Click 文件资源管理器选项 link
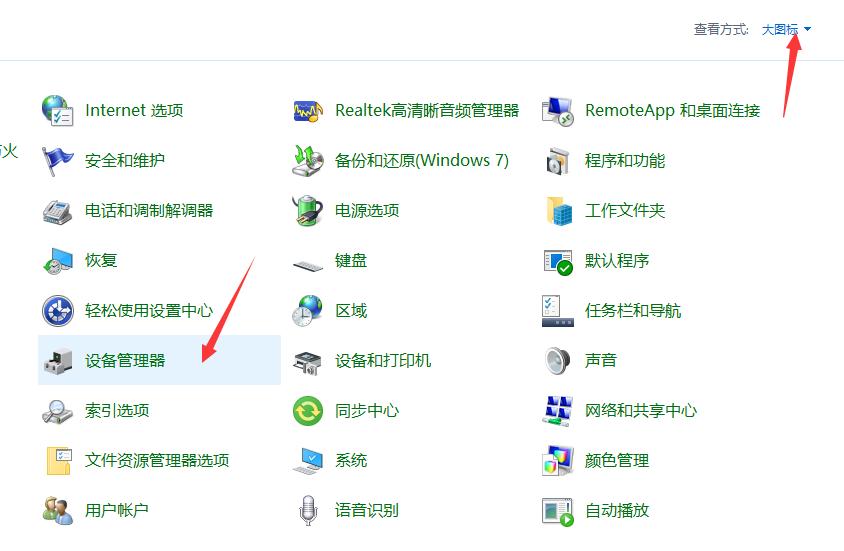The image size is (844, 551). (157, 461)
